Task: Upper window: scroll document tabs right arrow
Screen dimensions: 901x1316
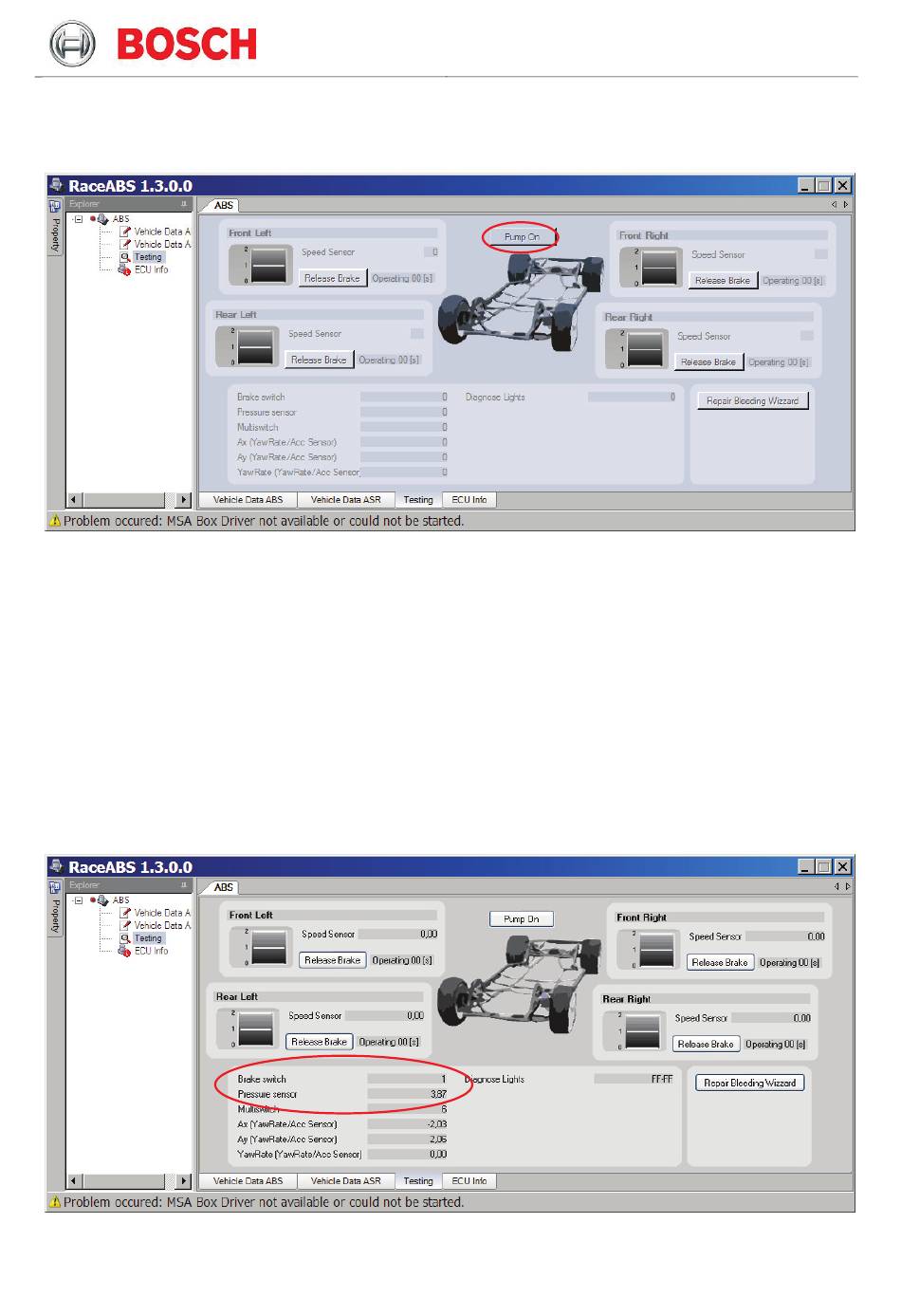Action: pos(846,205)
